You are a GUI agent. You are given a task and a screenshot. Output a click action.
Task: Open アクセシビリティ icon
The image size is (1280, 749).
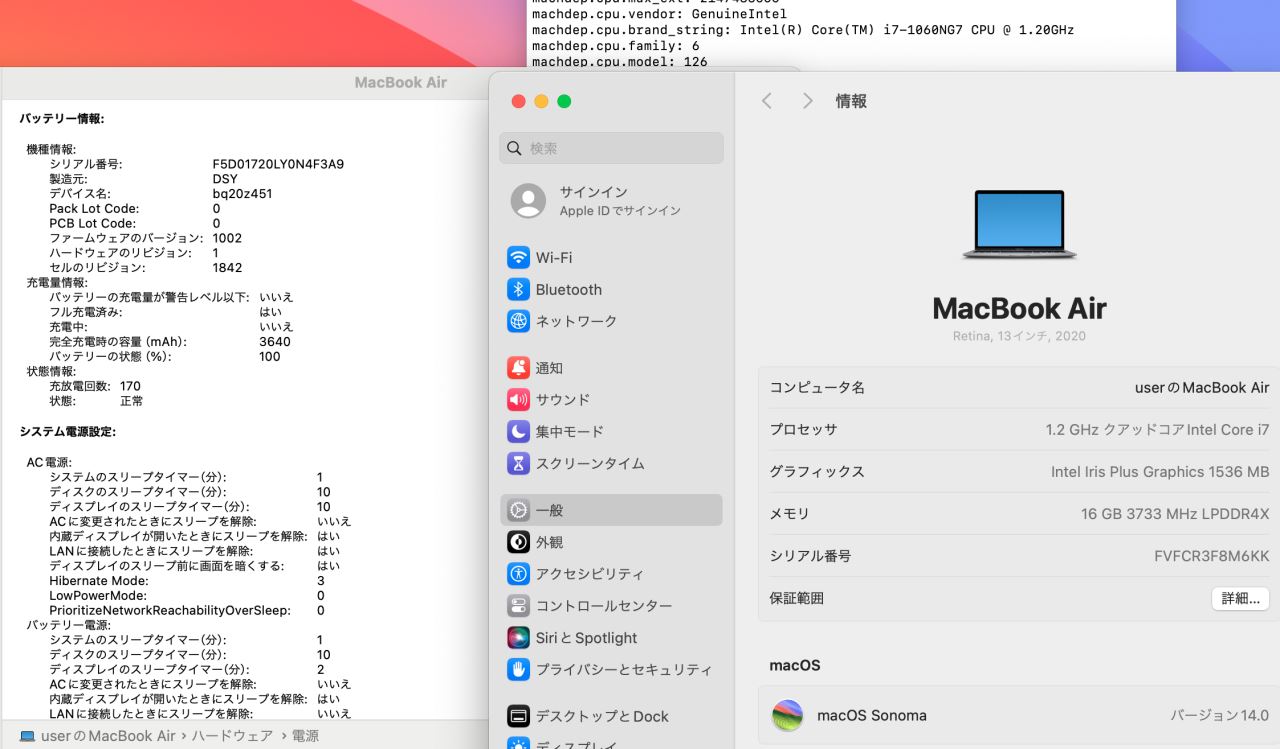[x=518, y=574]
